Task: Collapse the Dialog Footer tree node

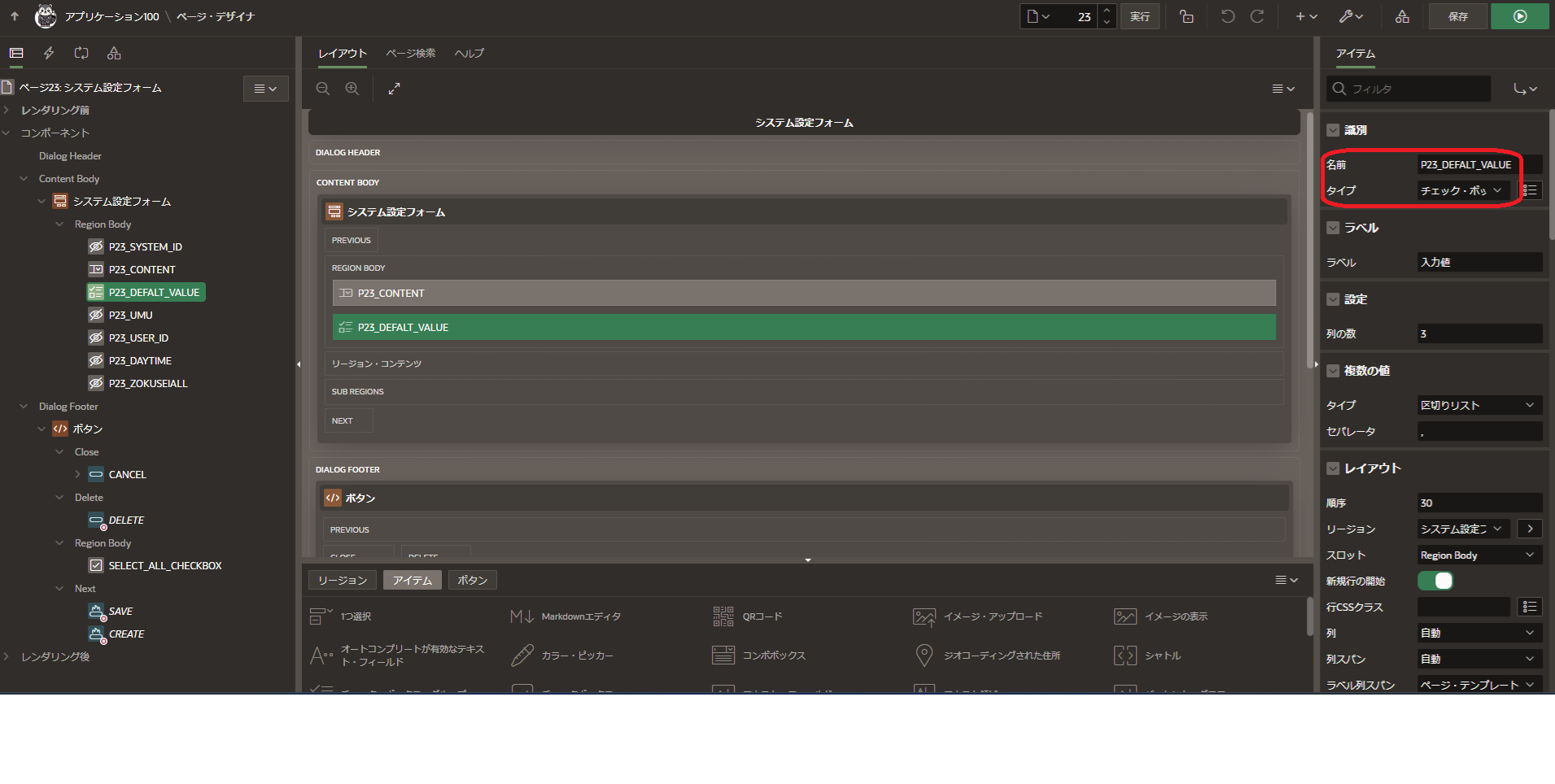Action: coord(24,406)
